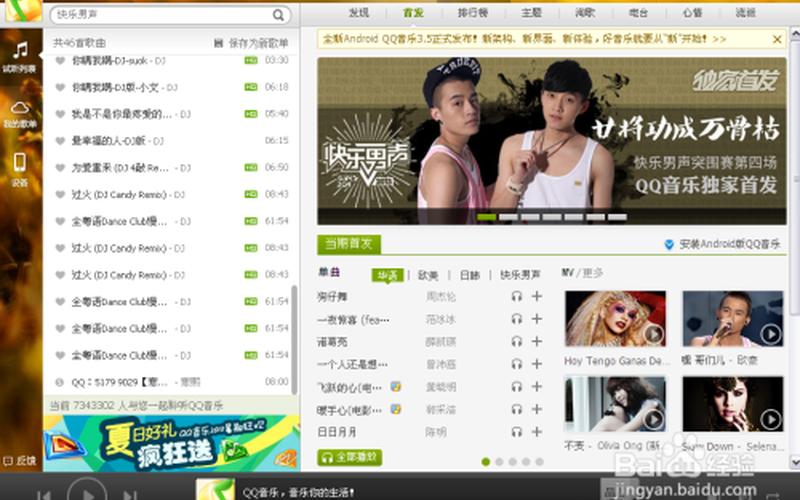
Task: Add 一个人还是想 using its plus icon
Action: tap(537, 363)
